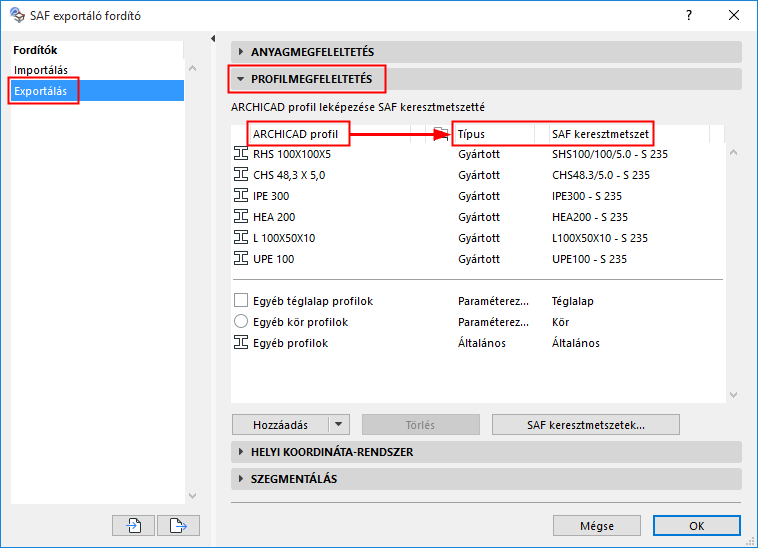The width and height of the screenshot is (758, 548).
Task: Click the HEA200 - S 235 cell
Action: pos(590,217)
